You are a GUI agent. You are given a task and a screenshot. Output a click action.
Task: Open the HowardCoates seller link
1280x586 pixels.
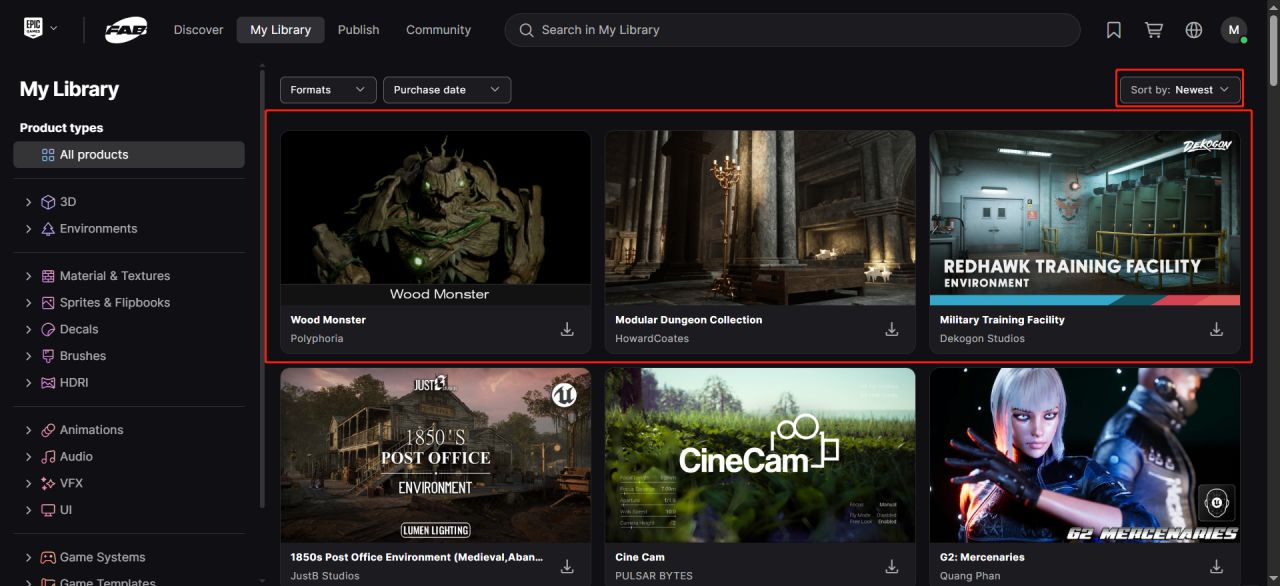tap(652, 339)
